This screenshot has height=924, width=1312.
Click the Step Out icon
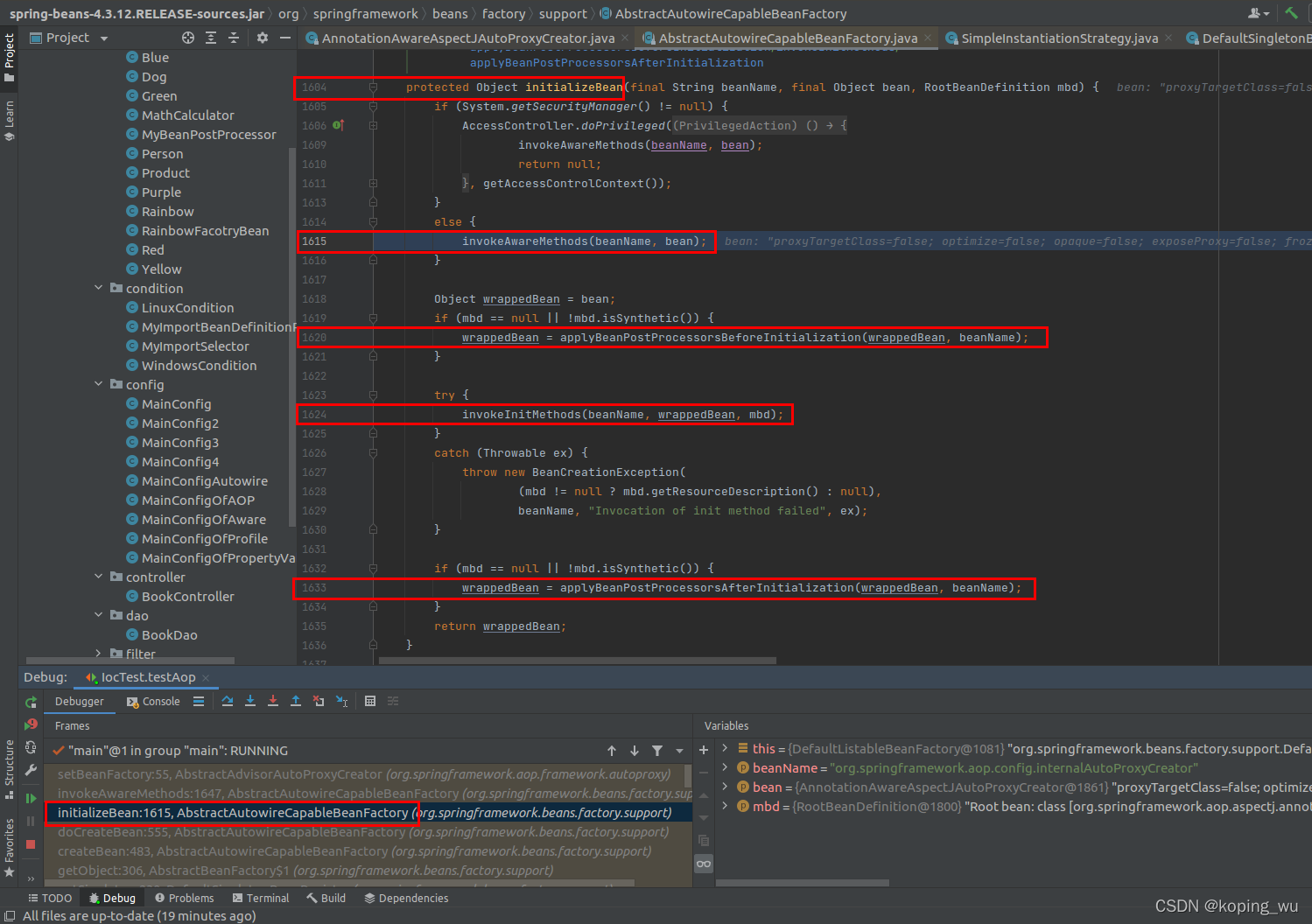296,701
